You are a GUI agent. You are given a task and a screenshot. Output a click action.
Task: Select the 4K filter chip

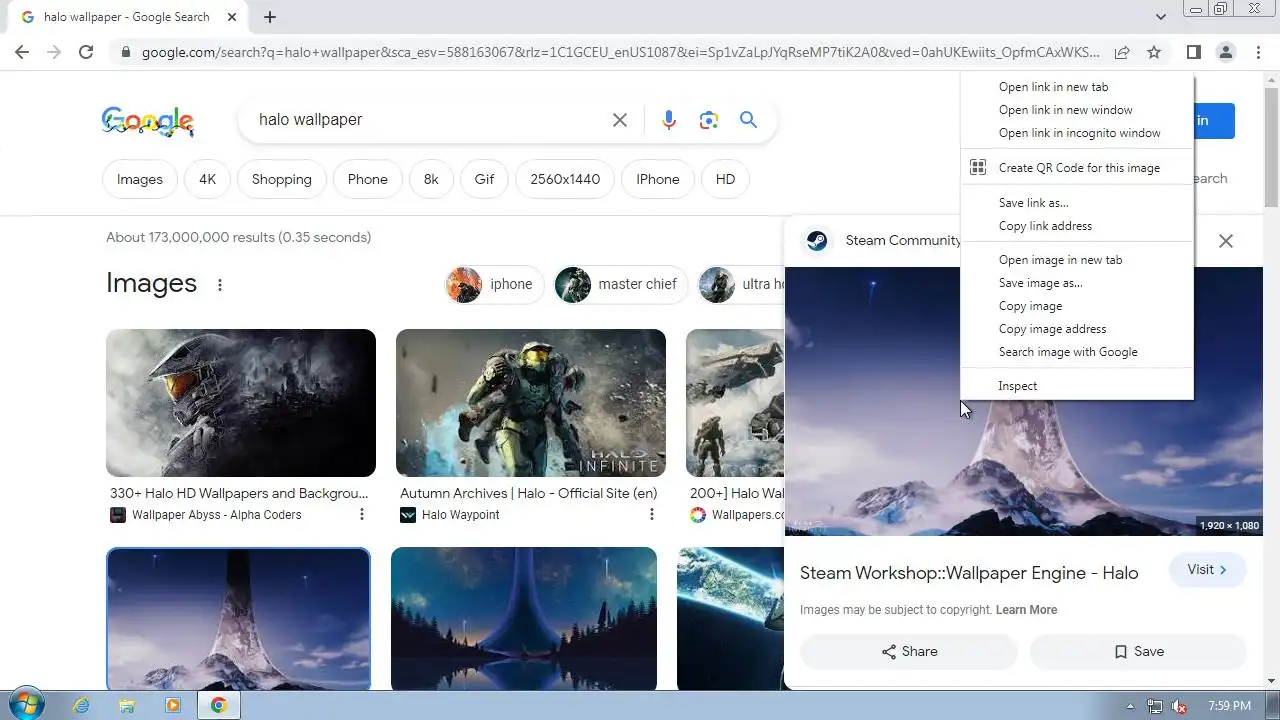tap(207, 179)
